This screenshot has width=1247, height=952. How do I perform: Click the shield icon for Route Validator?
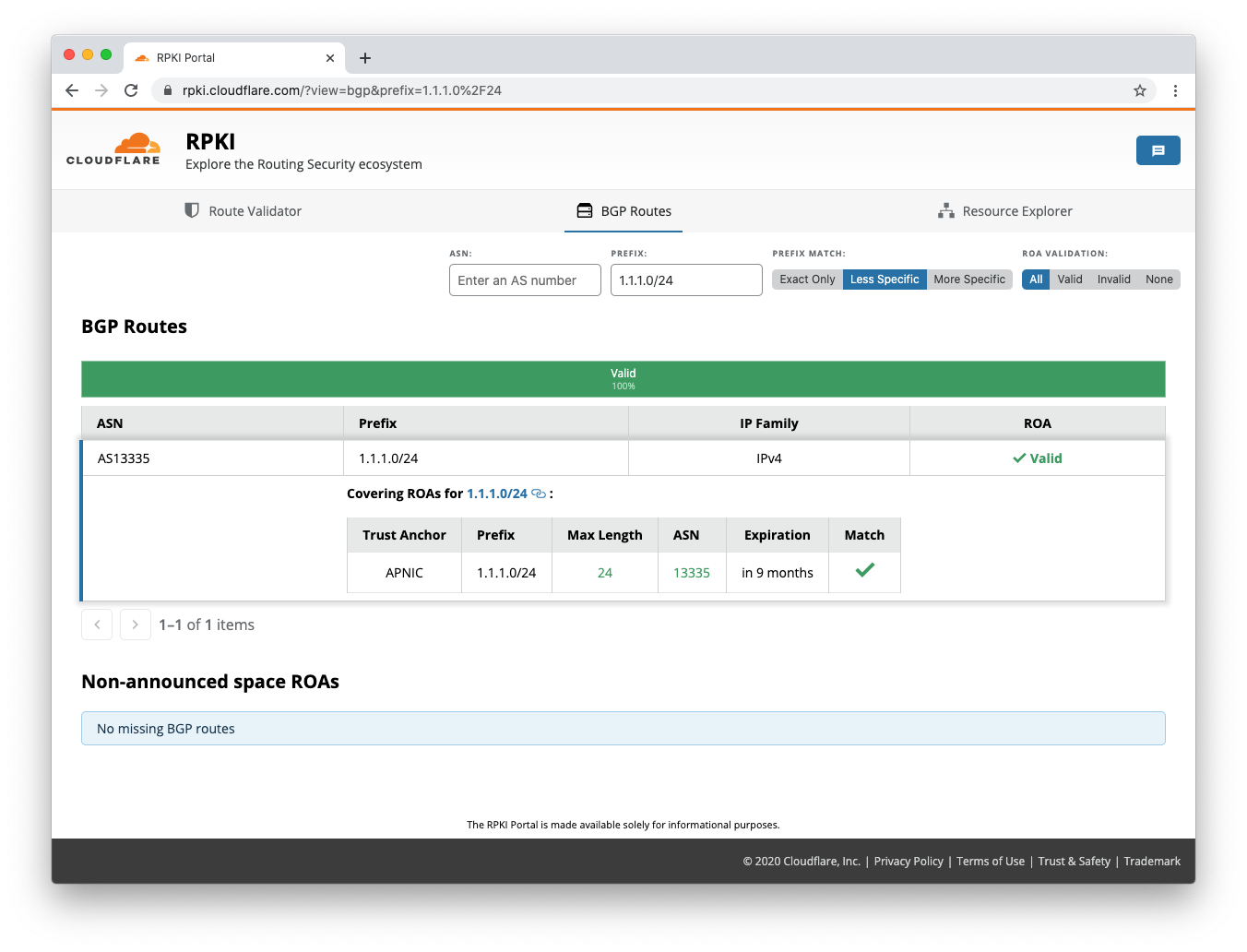pyautogui.click(x=192, y=210)
